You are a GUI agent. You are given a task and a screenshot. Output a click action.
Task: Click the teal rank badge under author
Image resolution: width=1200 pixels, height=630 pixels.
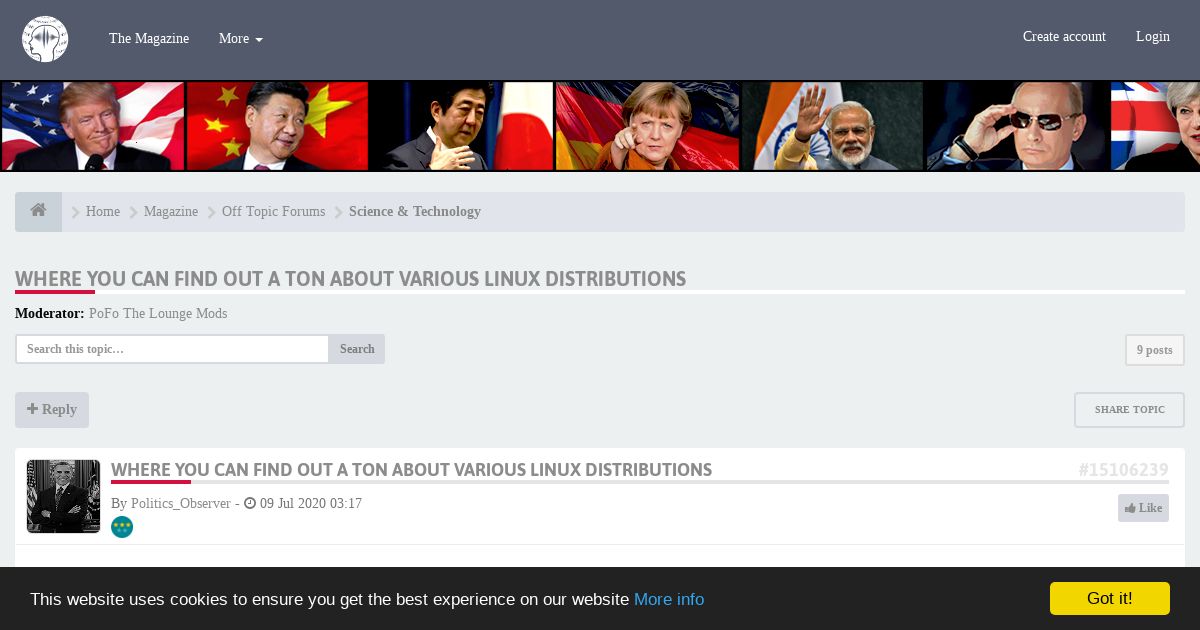122,527
